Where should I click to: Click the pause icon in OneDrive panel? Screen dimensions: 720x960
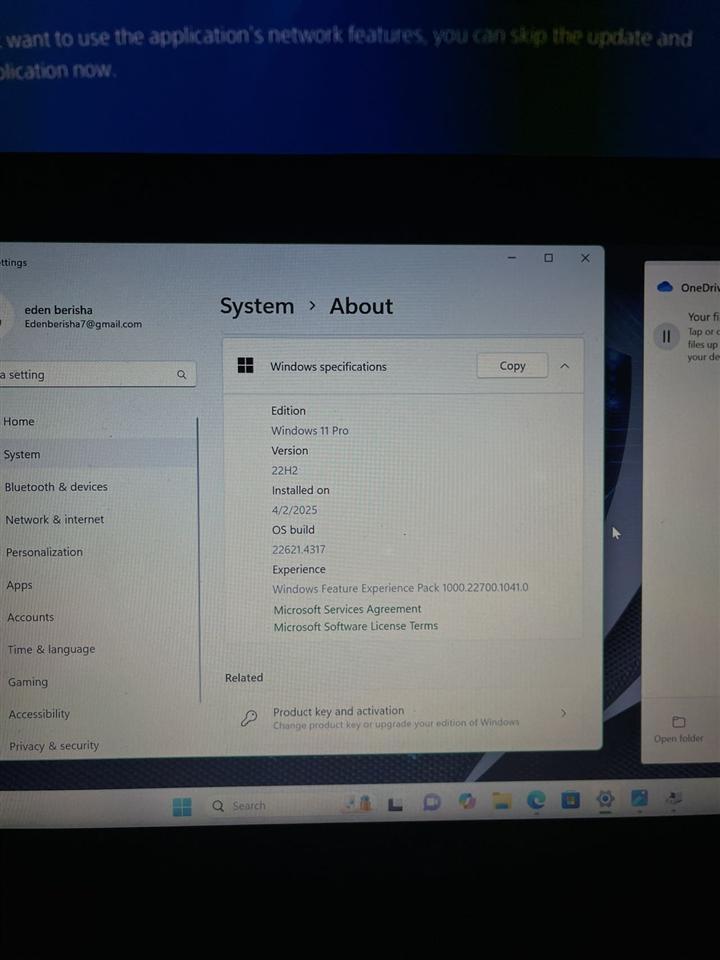tap(666, 336)
